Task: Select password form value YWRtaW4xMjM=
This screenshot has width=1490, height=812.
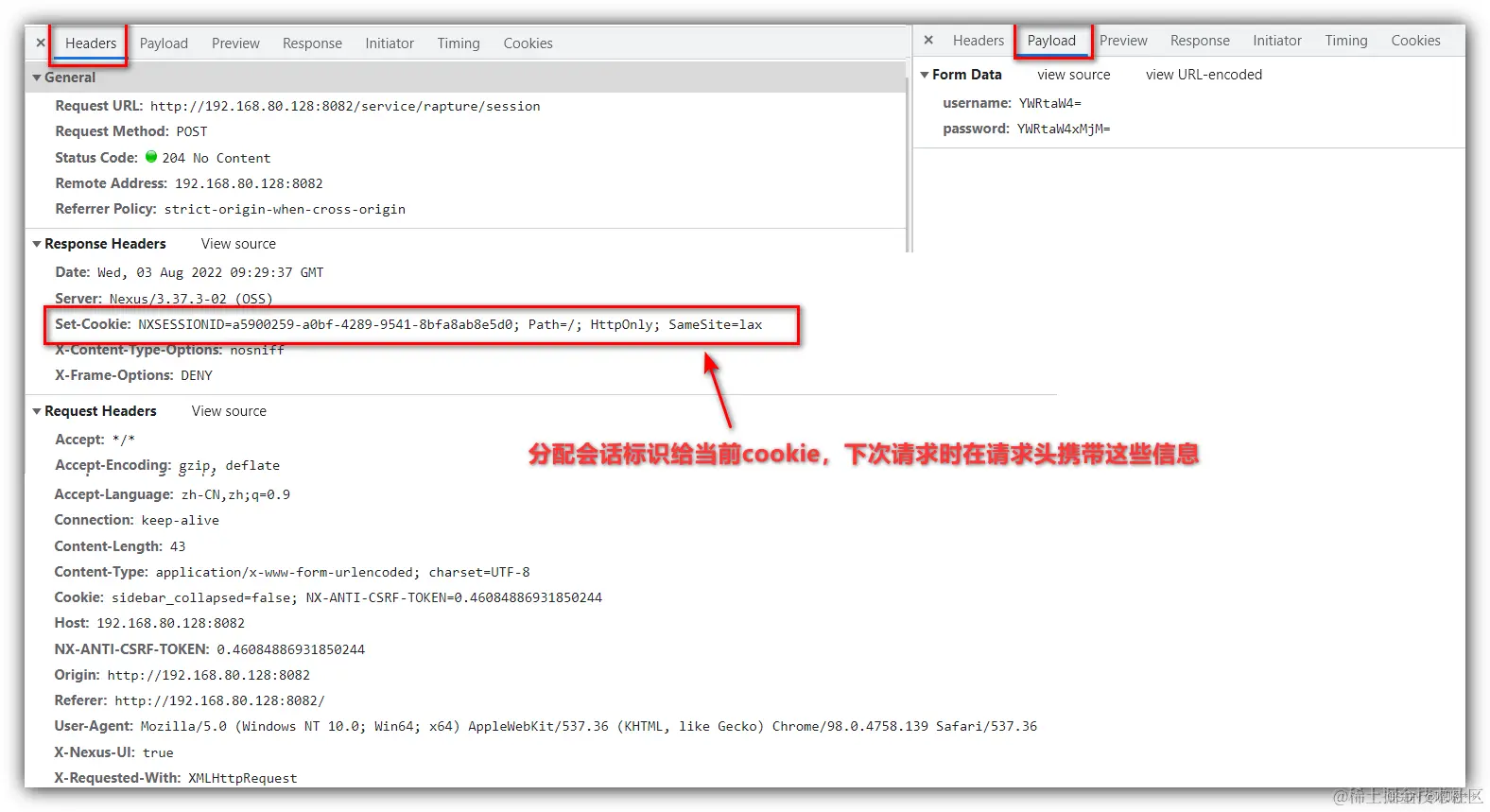Action: point(1064,129)
